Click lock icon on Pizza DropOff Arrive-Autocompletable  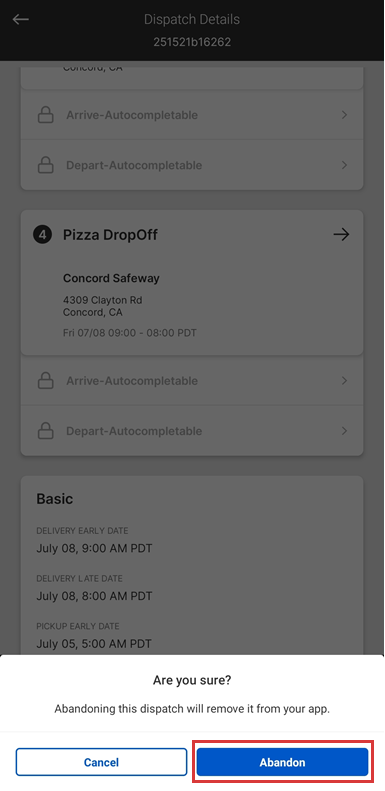(x=46, y=381)
